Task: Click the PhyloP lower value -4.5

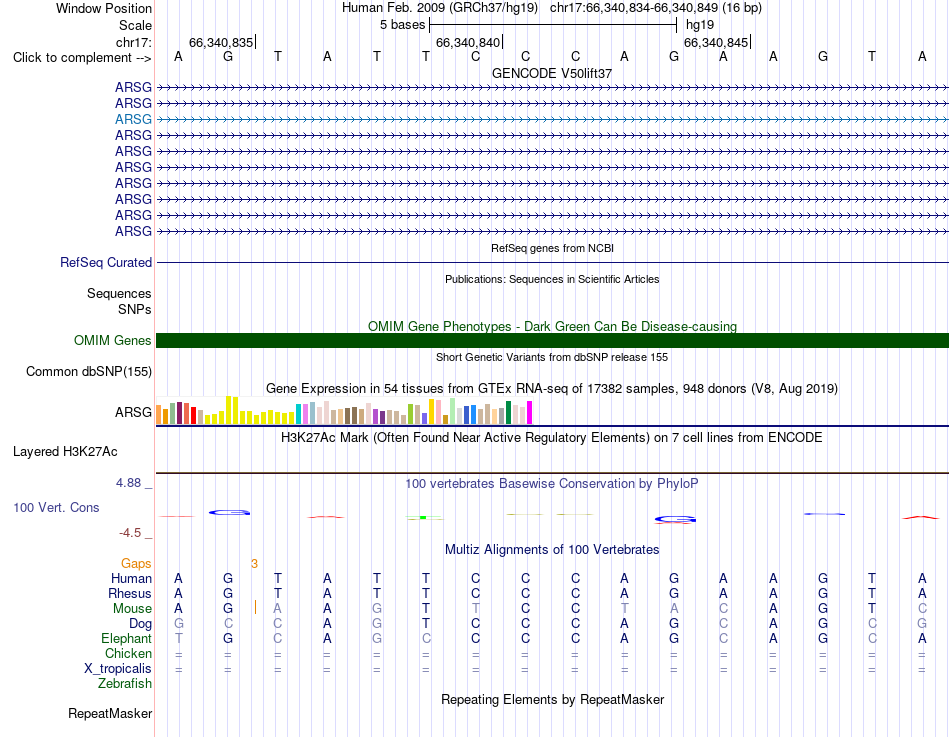Action: tap(130, 533)
